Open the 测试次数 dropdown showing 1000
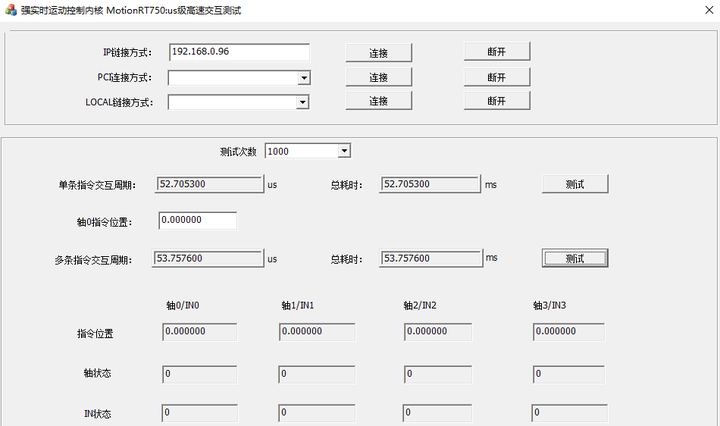720x426 pixels. (x=344, y=151)
